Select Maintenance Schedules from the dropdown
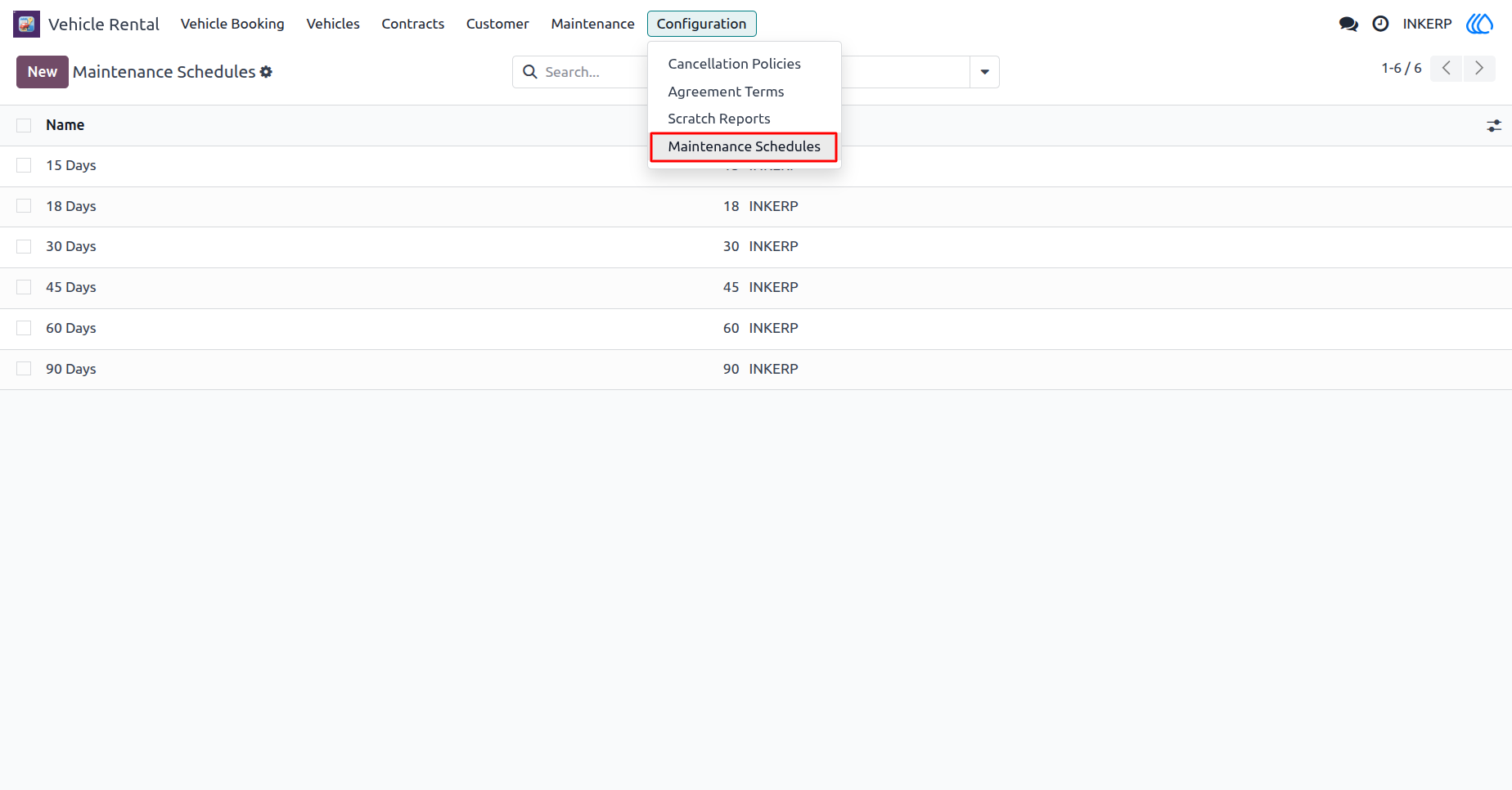Viewport: 1512px width, 790px height. pos(744,146)
